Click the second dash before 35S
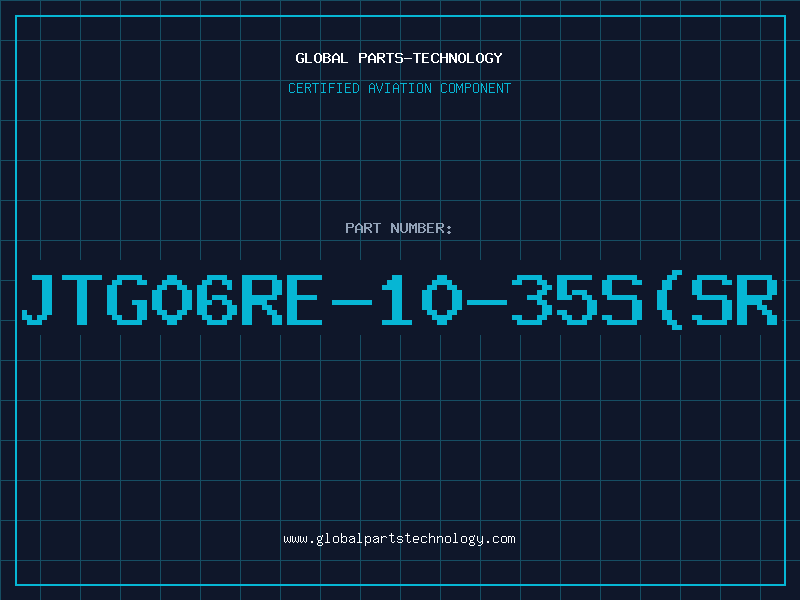800x600 pixels. 487,302
